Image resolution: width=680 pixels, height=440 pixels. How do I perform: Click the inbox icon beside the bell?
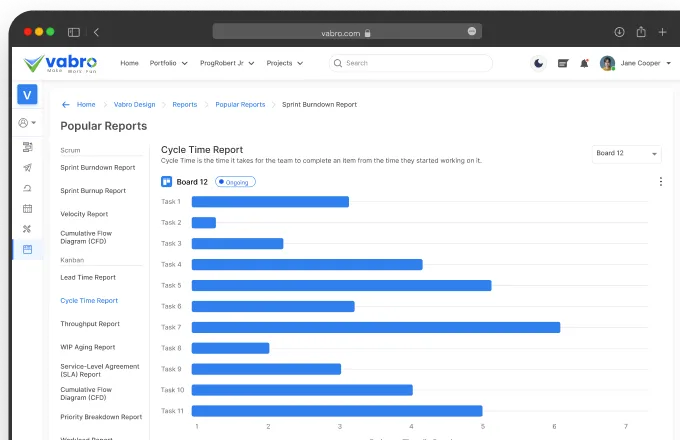pos(562,63)
